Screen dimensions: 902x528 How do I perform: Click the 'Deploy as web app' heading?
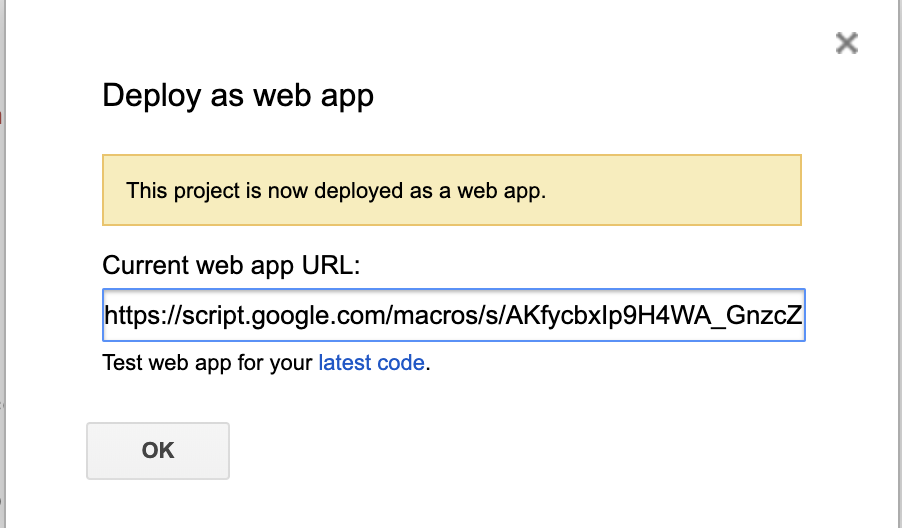pos(238,95)
